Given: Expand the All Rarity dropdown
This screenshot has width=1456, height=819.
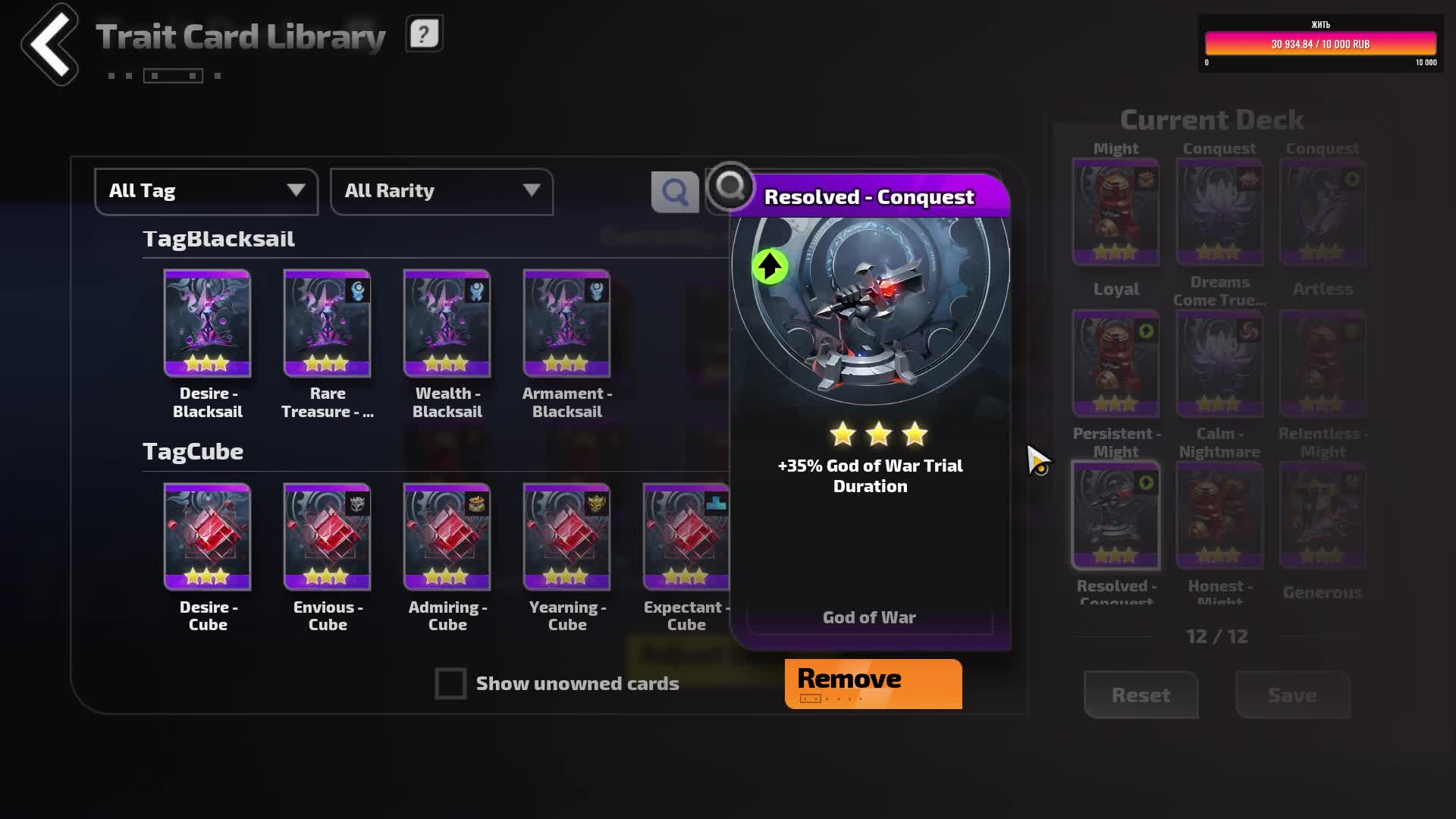Looking at the screenshot, I should 441,191.
